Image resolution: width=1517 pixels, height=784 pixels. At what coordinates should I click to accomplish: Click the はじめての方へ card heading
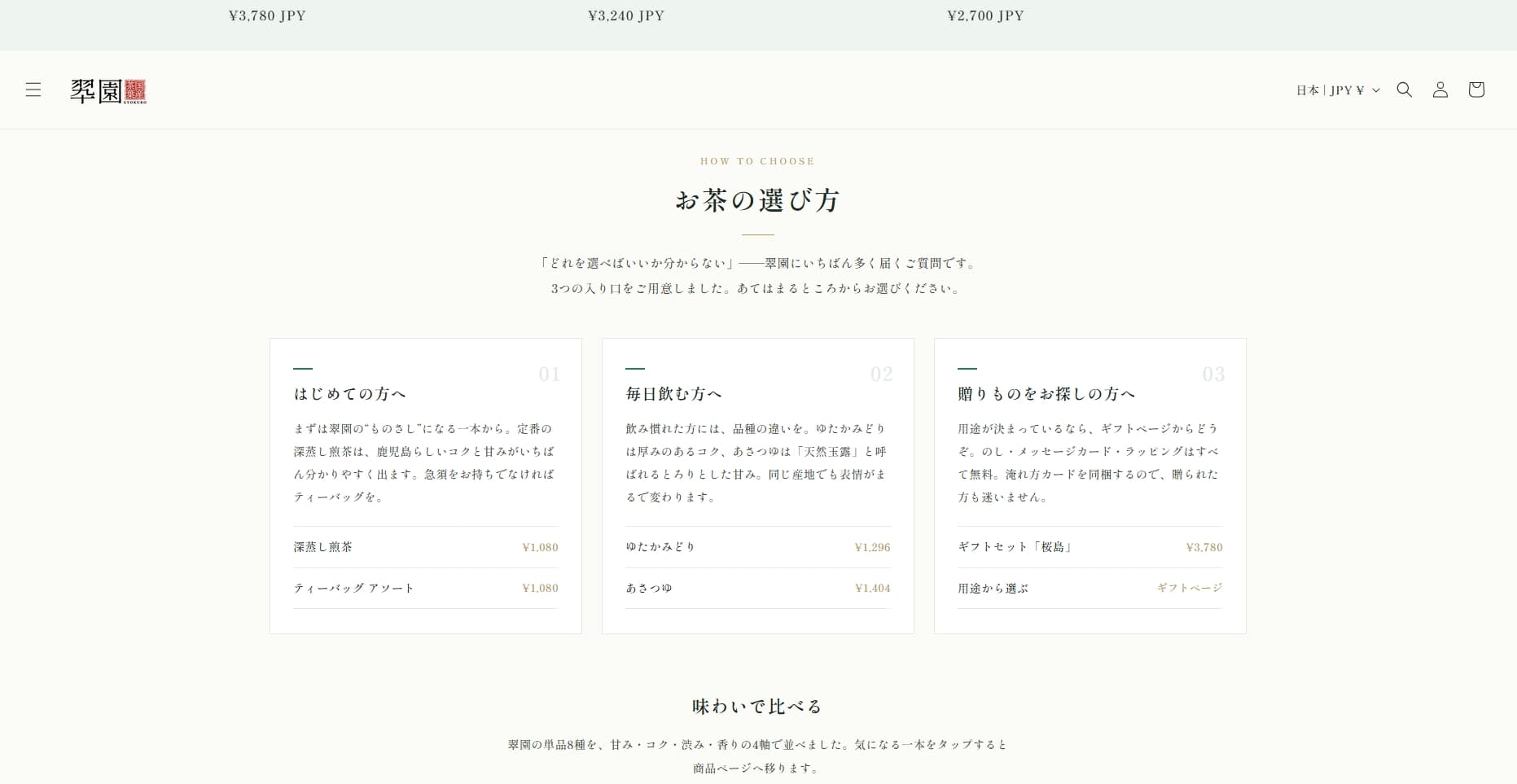pyautogui.click(x=350, y=394)
